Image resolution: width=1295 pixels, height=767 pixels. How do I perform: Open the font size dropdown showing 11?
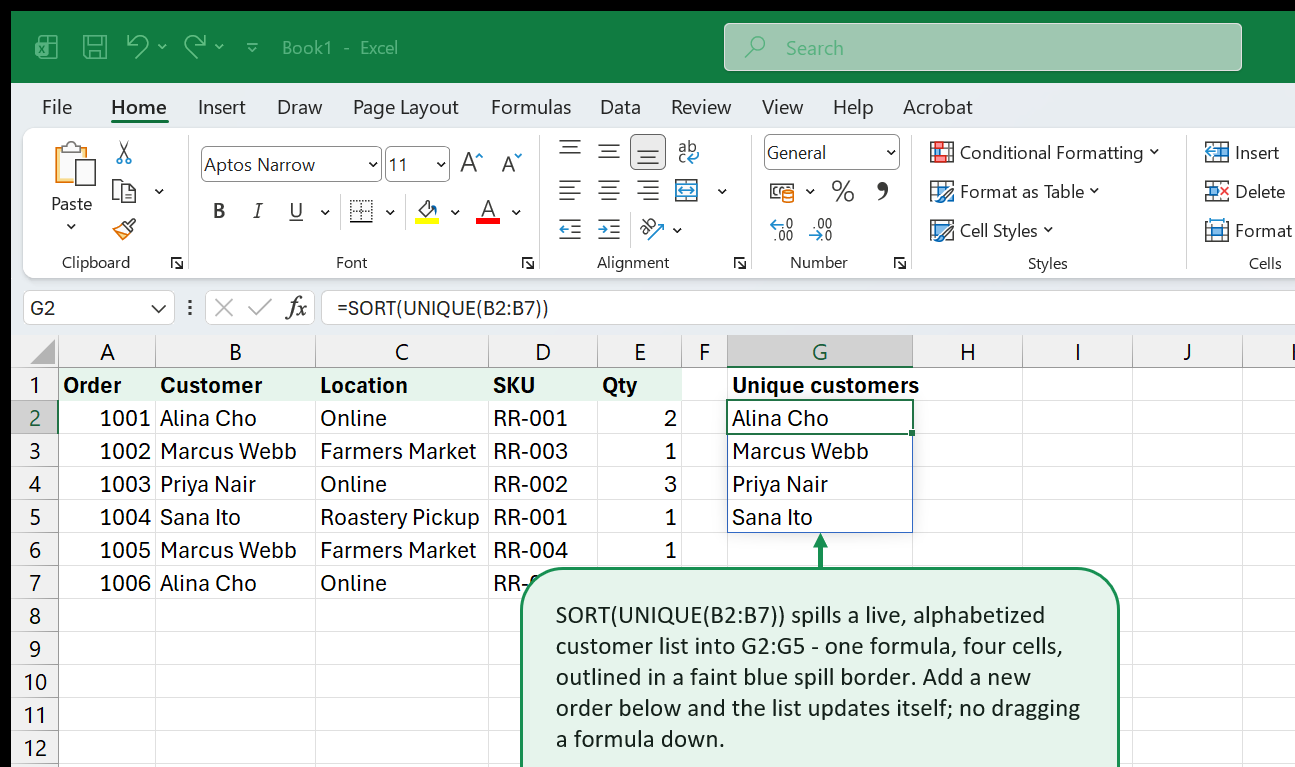pyautogui.click(x=441, y=165)
